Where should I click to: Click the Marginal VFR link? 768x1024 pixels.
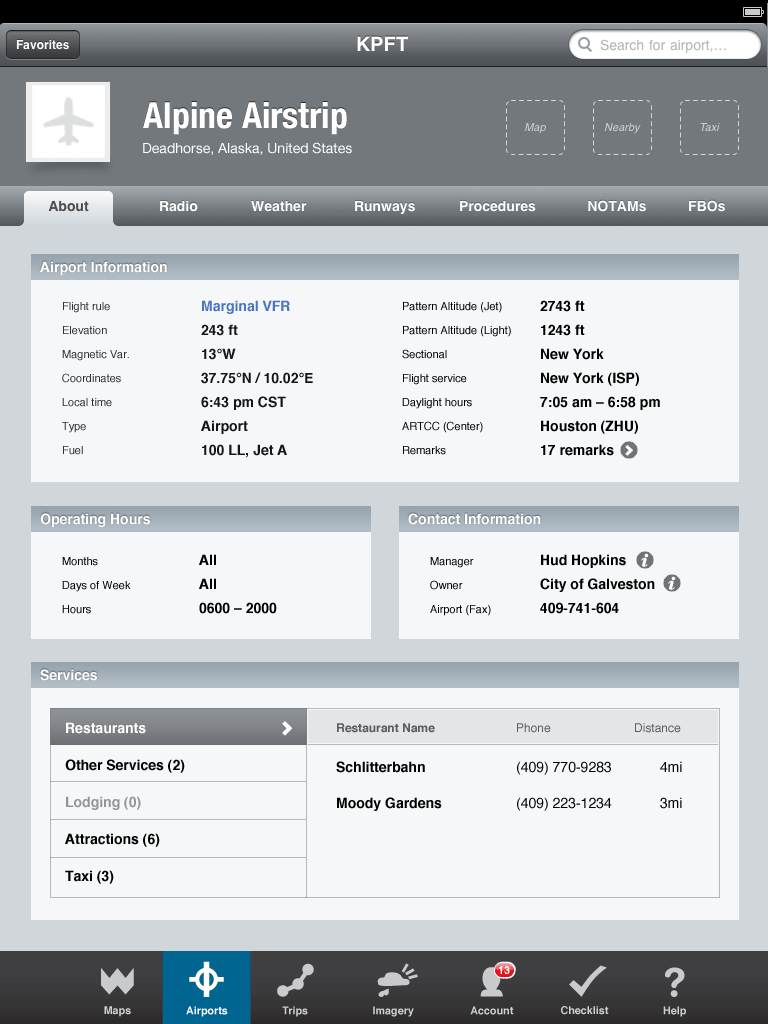pyautogui.click(x=246, y=306)
